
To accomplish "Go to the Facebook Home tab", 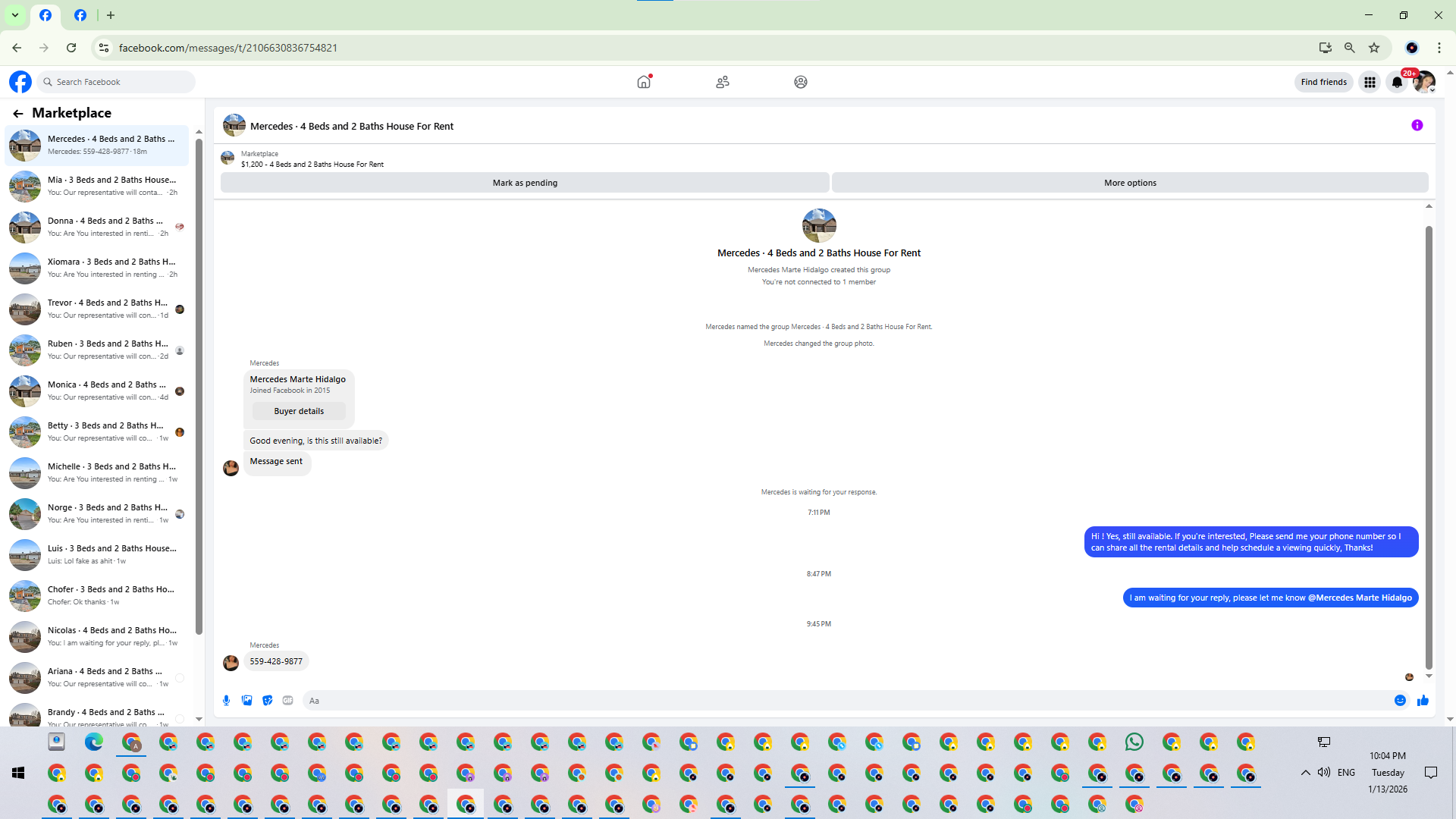I will click(644, 82).
